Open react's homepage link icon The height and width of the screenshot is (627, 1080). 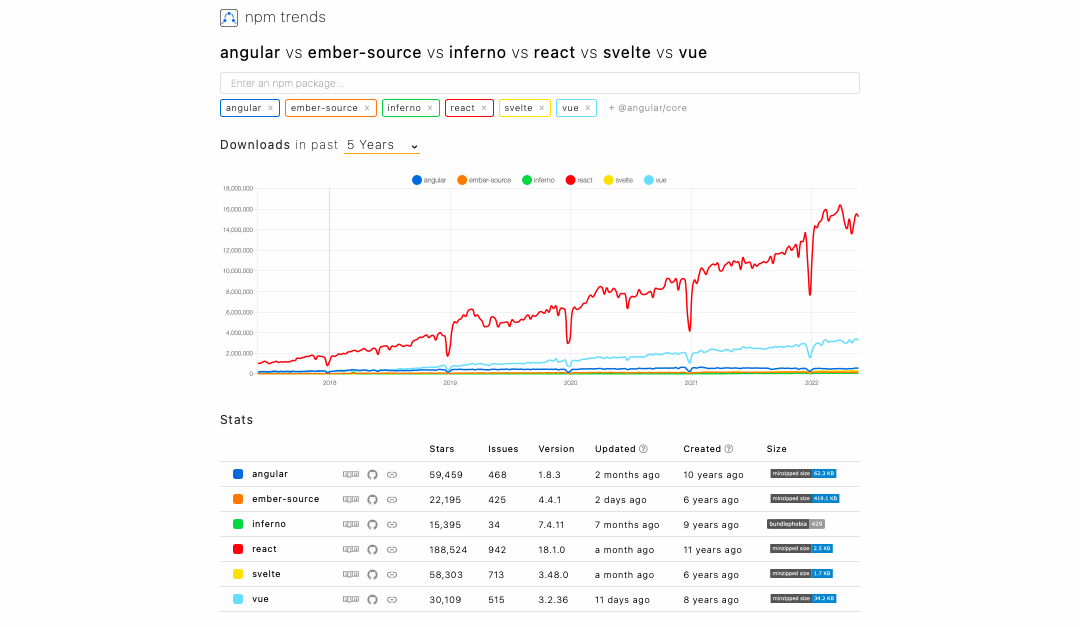392,549
